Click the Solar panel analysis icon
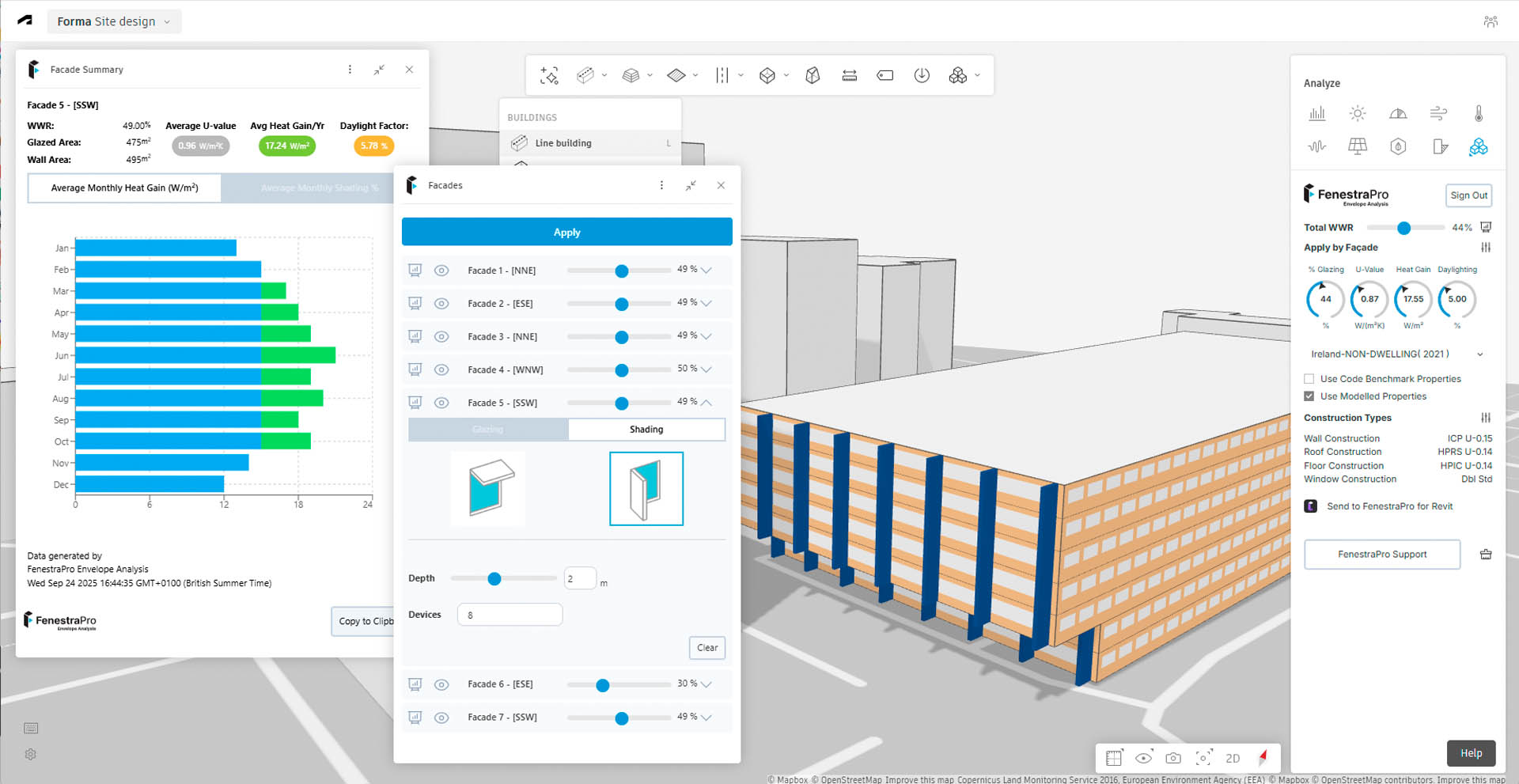The height and width of the screenshot is (784, 1519). tap(1358, 146)
